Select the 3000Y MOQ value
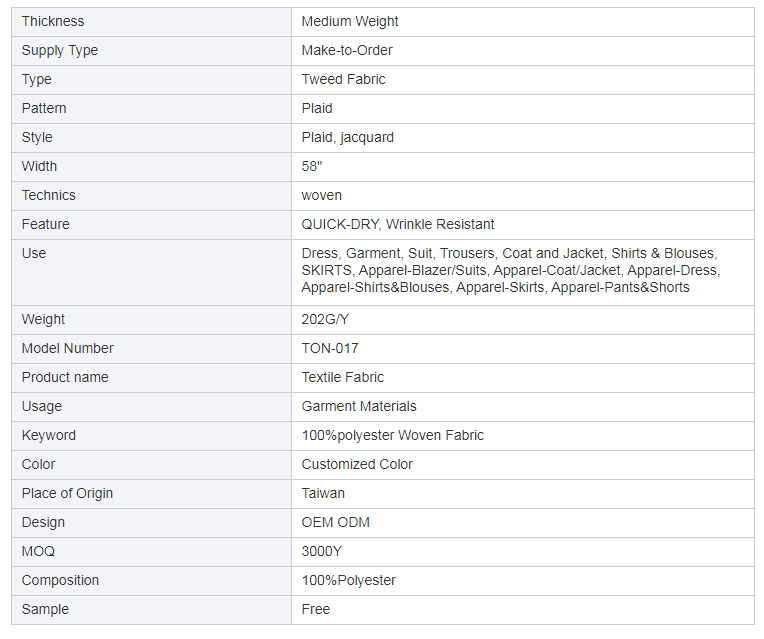The height and width of the screenshot is (639, 764). coord(322,551)
